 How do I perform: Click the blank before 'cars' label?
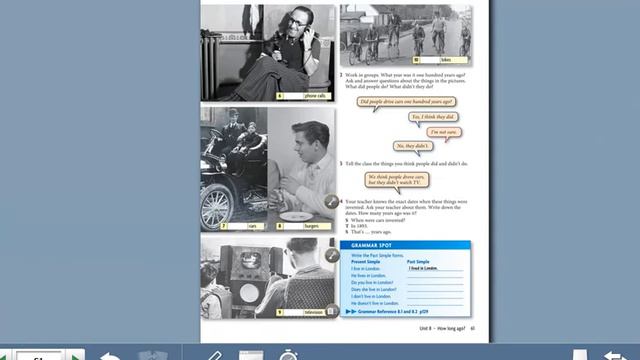[237, 226]
